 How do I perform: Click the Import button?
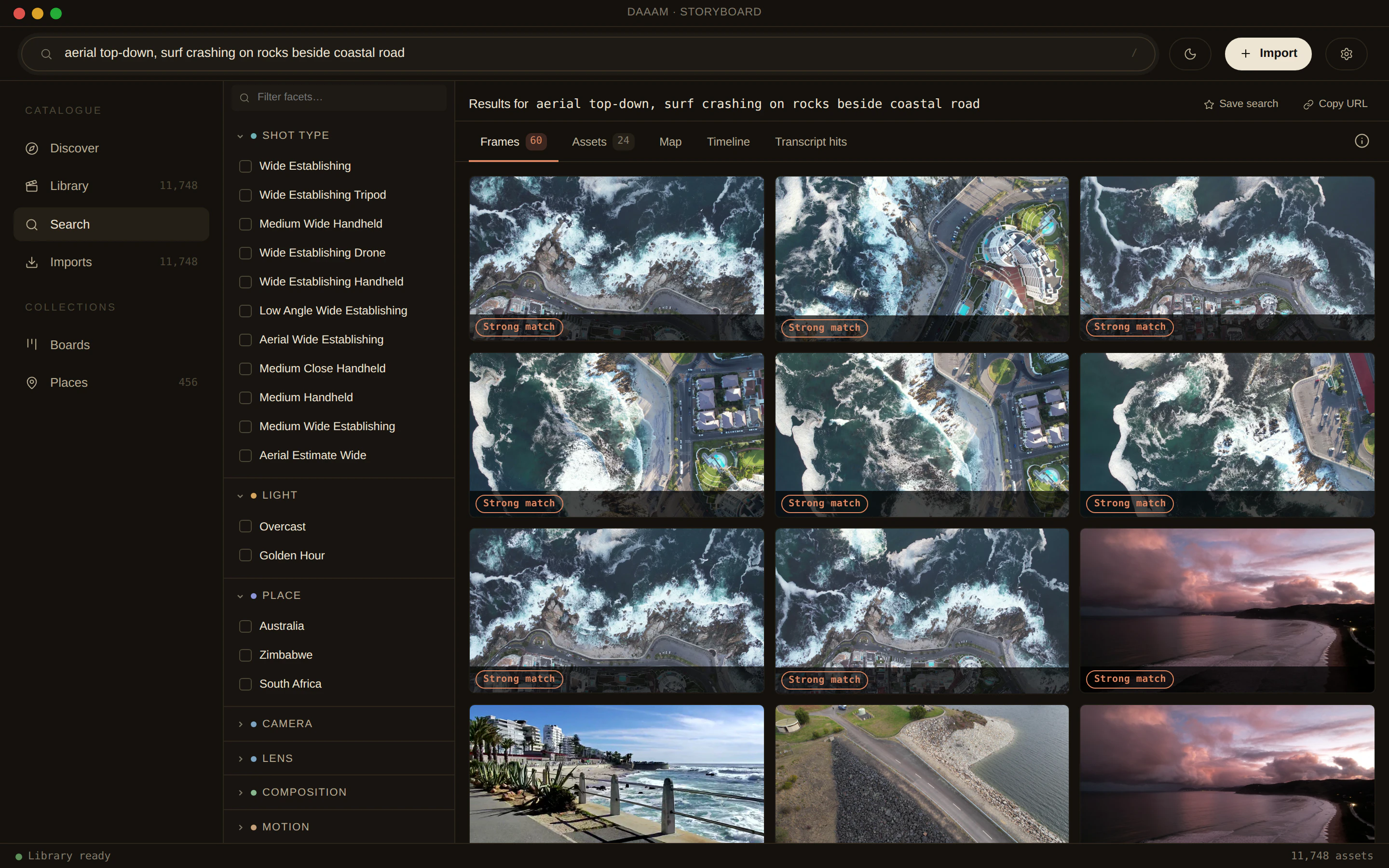[1268, 54]
